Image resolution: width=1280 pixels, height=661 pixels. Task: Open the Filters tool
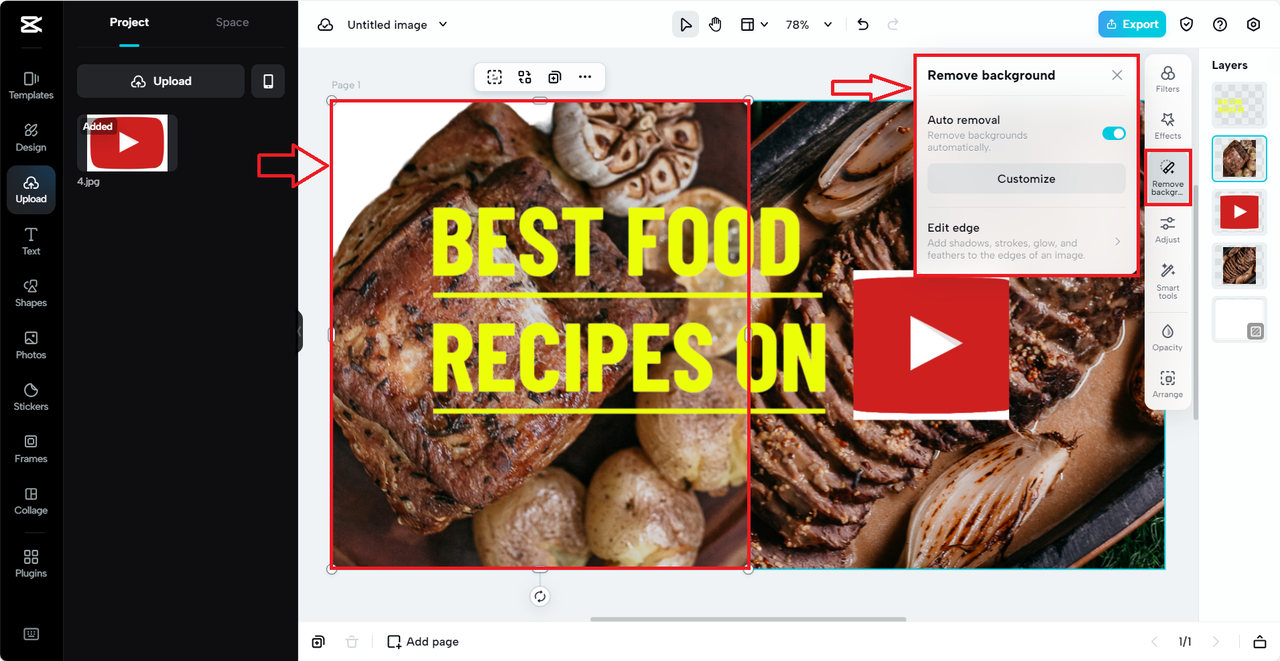(1168, 79)
